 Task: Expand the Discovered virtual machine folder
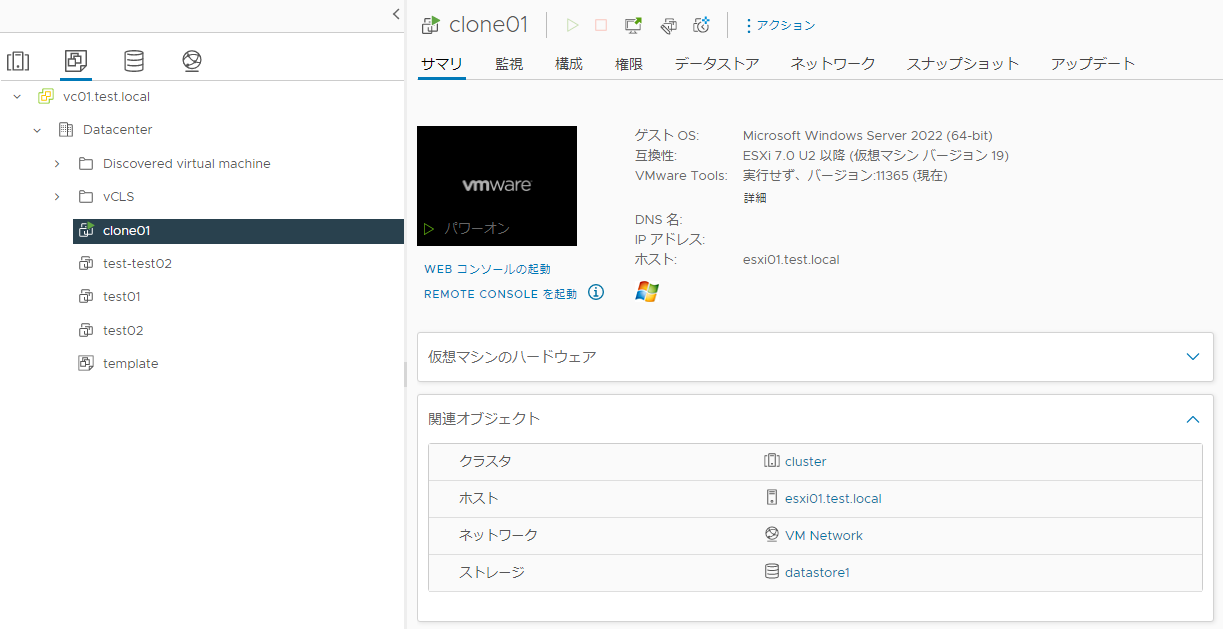57,164
